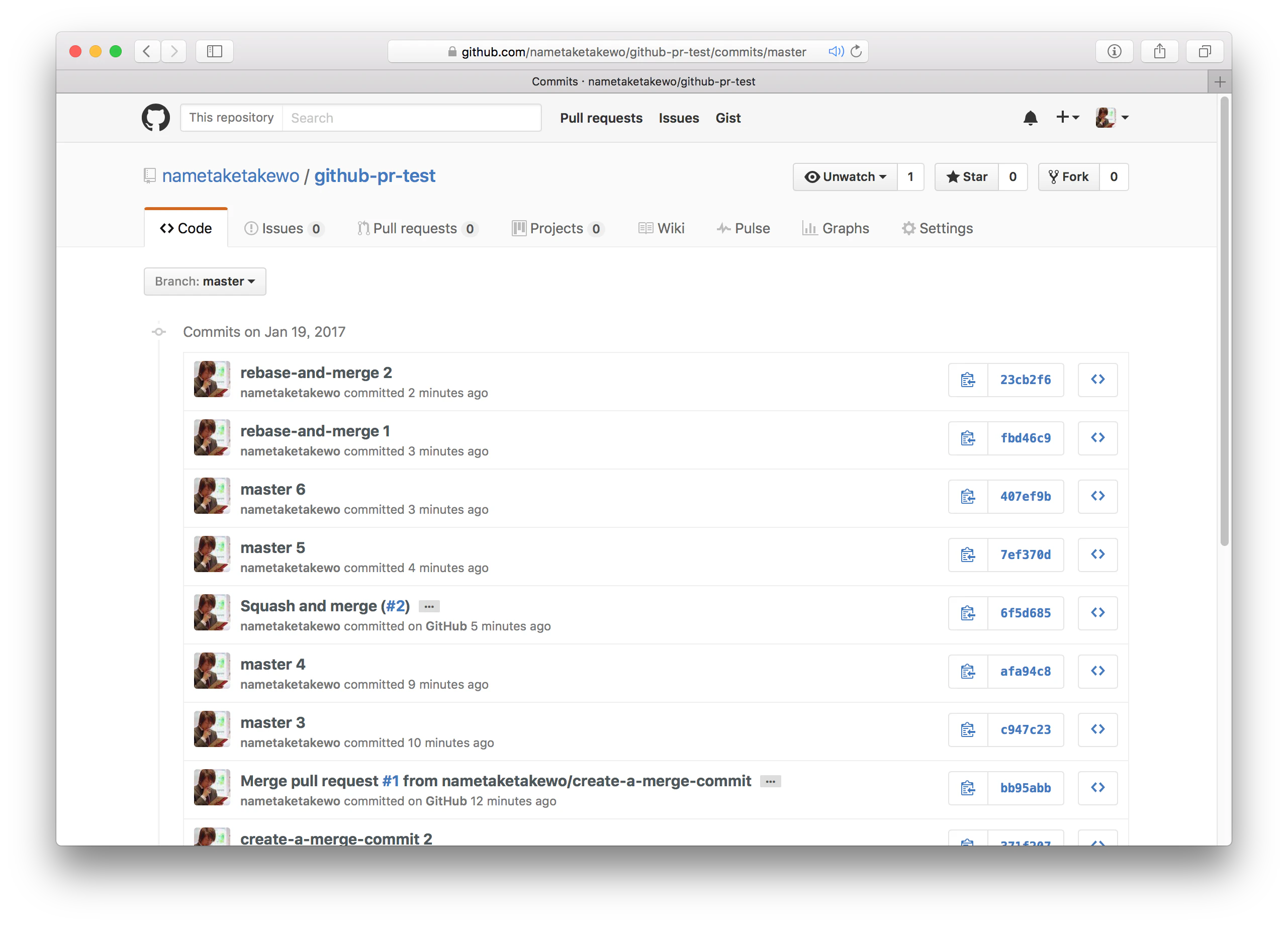Focus the repository search field
This screenshot has height=926, width=1288.
tap(411, 118)
